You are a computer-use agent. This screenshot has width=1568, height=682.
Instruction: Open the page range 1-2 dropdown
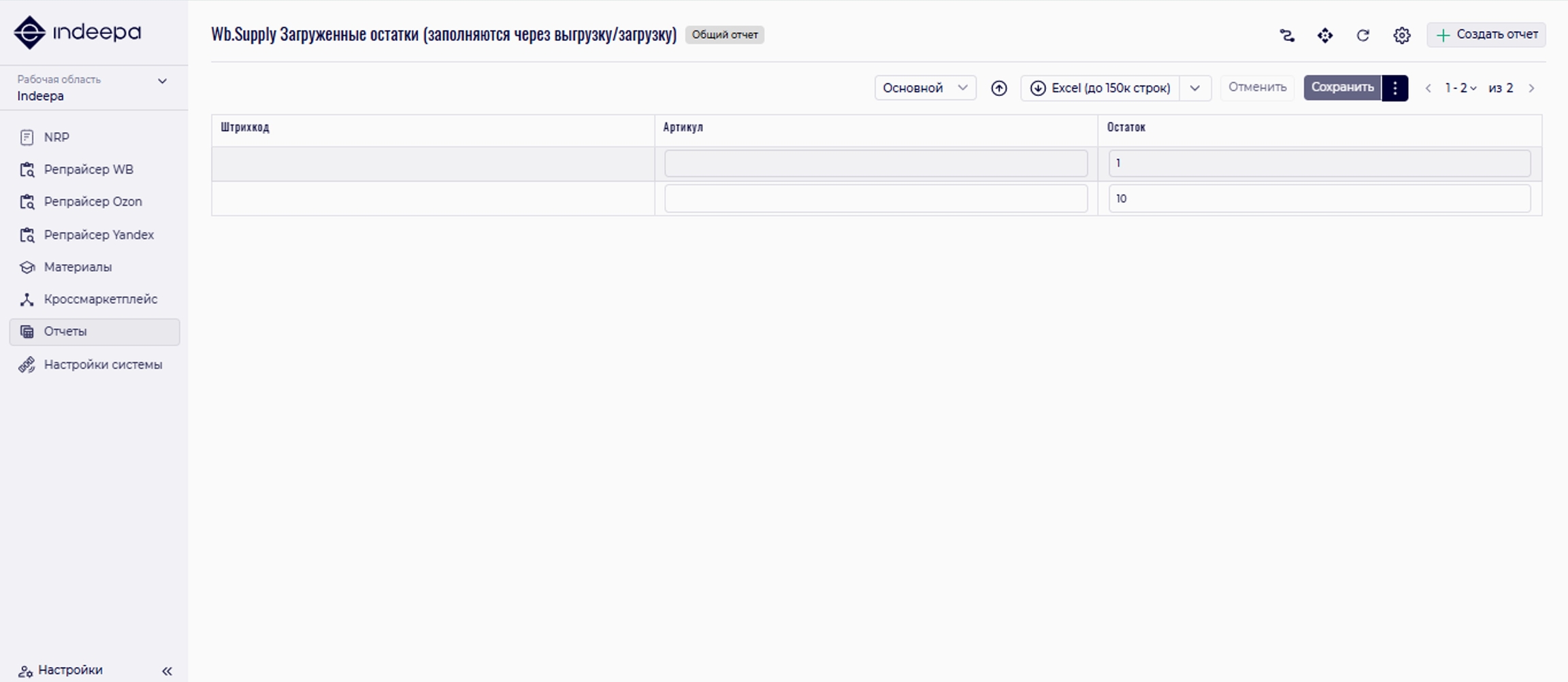[x=1460, y=88]
